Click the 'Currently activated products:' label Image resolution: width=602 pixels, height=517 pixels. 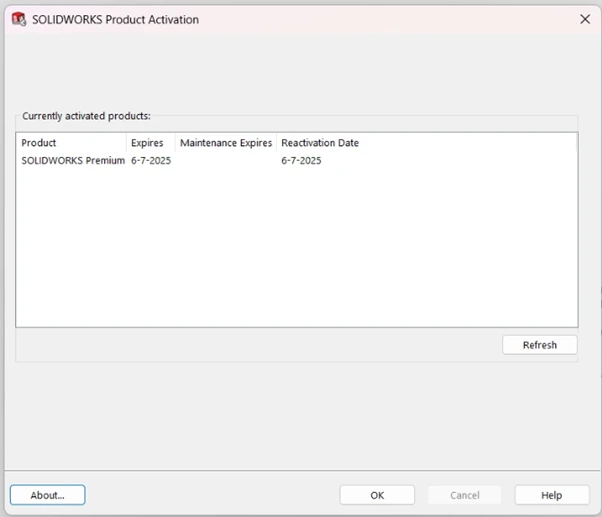[86, 116]
